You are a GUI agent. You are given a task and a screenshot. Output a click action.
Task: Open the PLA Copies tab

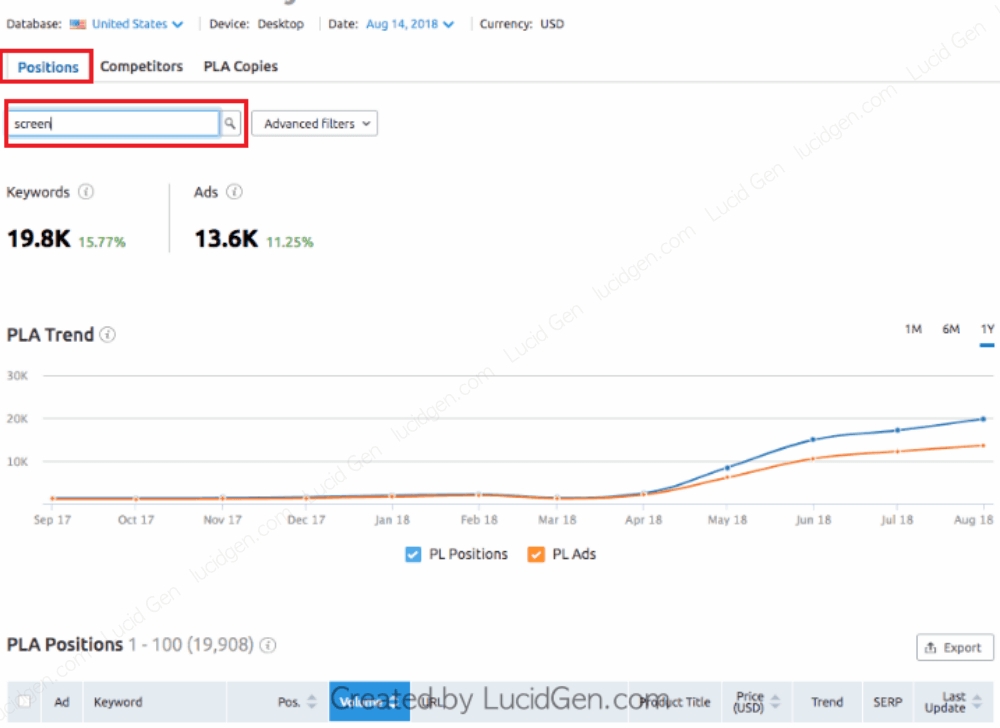[240, 66]
